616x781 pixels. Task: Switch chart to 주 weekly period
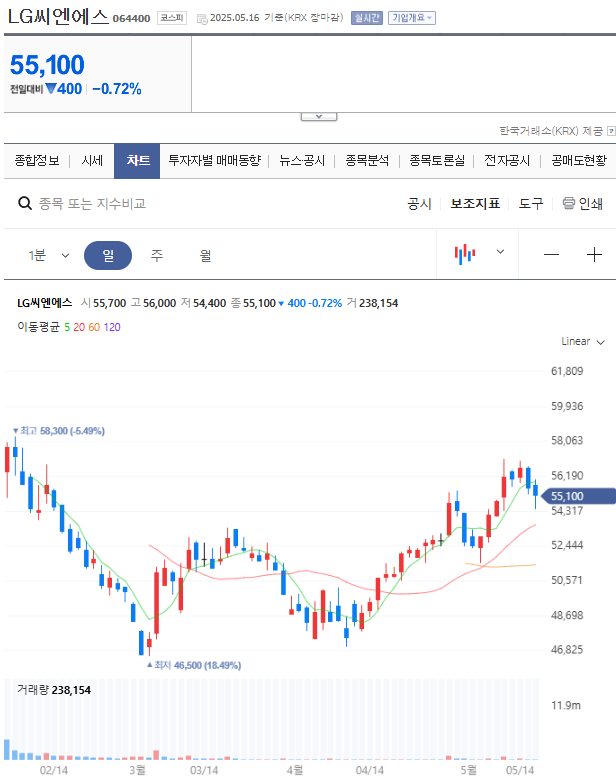tap(157, 255)
